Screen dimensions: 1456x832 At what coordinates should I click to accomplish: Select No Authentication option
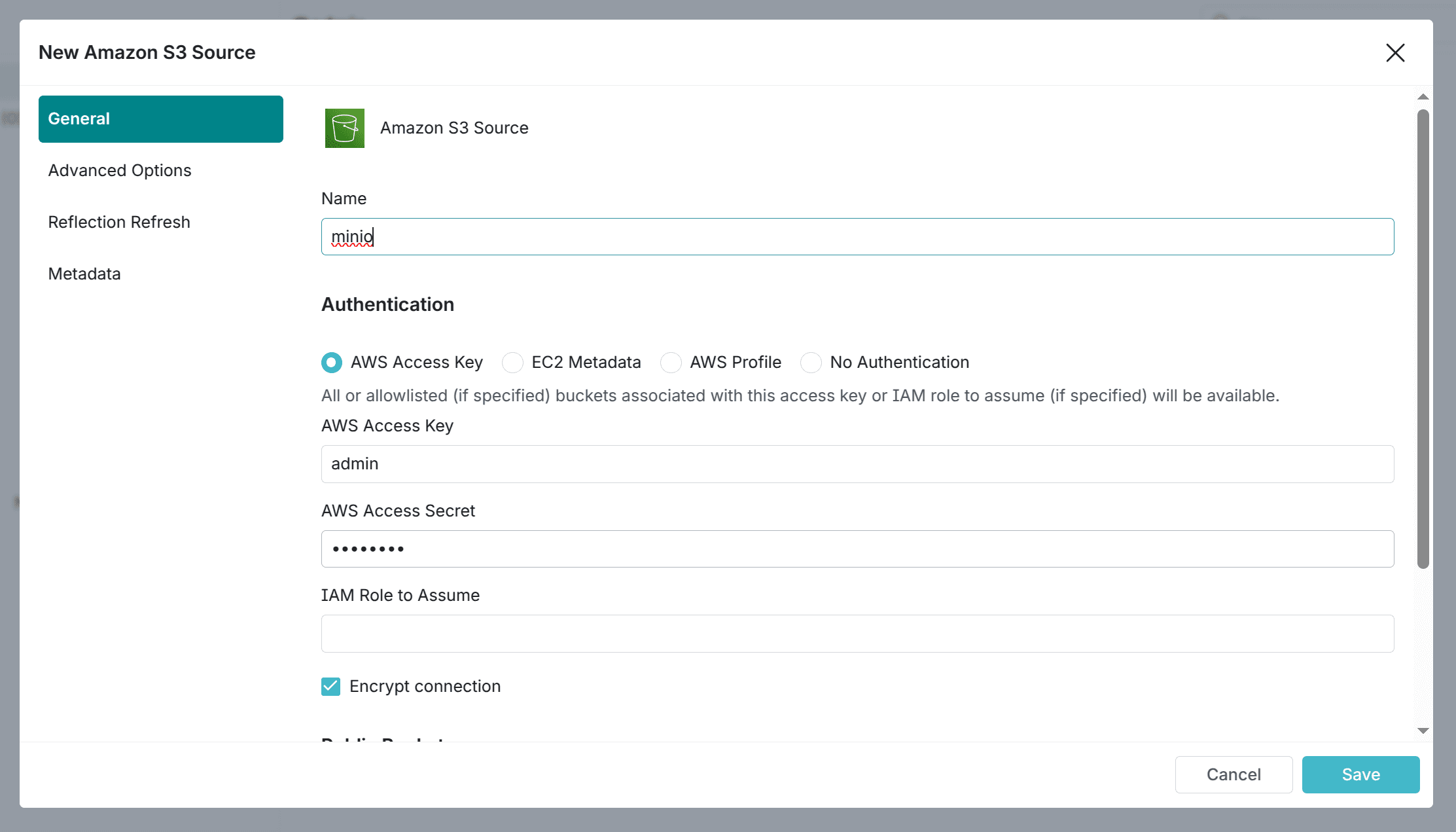coord(811,363)
